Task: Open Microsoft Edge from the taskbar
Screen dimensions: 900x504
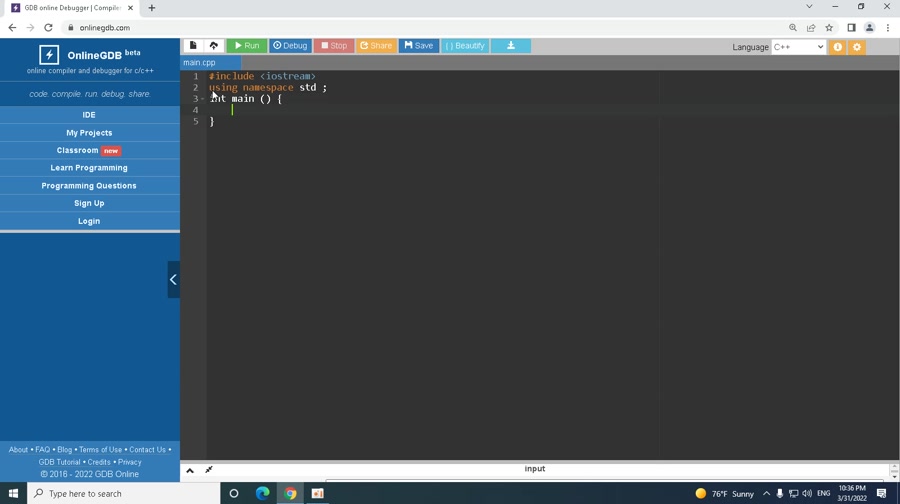Action: click(x=262, y=493)
